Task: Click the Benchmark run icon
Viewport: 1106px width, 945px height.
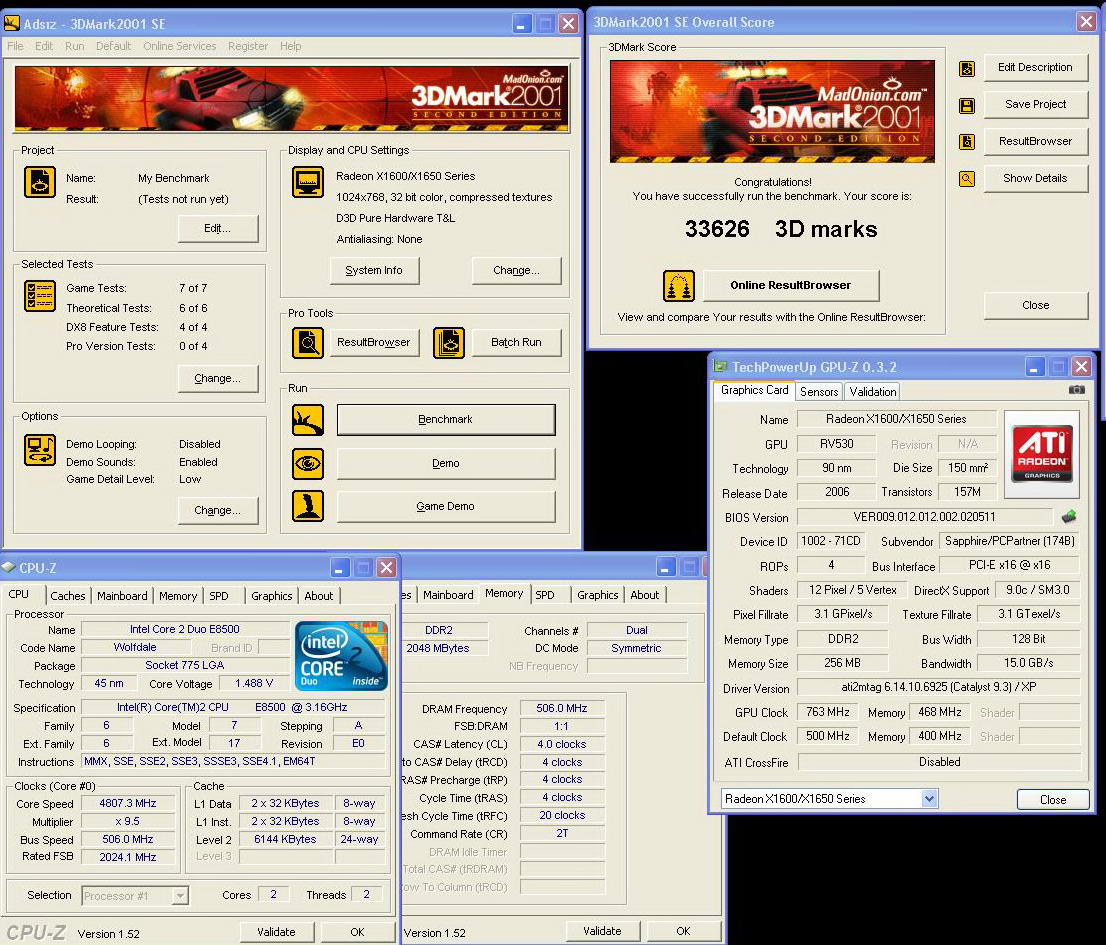Action: tap(308, 420)
